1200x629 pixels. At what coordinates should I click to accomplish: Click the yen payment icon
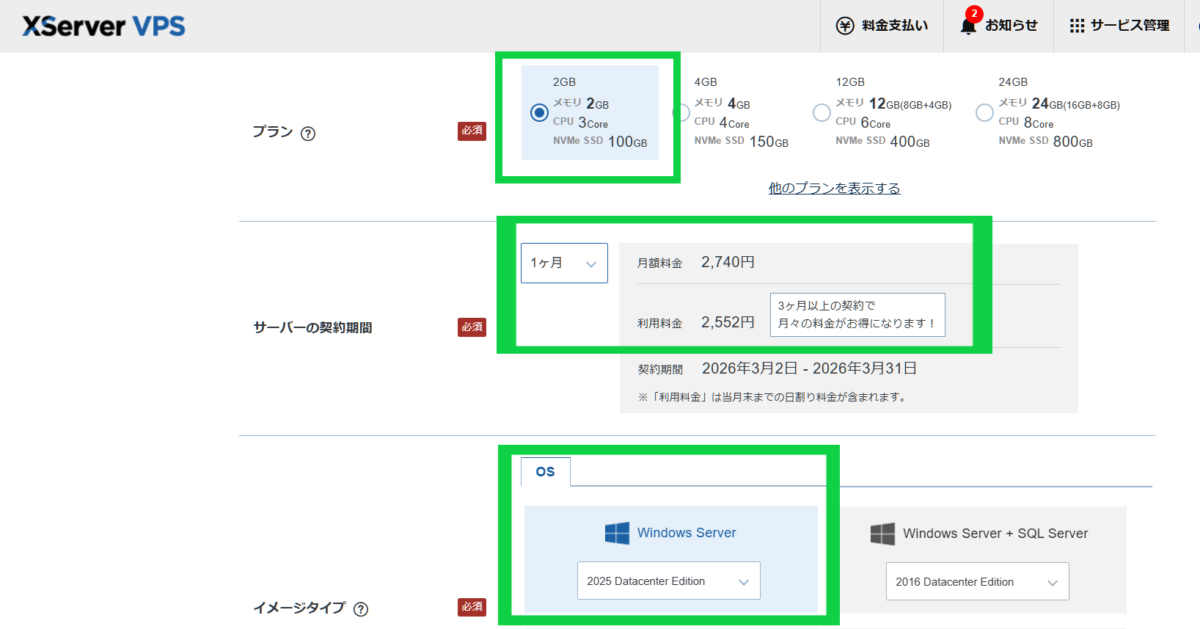point(845,26)
